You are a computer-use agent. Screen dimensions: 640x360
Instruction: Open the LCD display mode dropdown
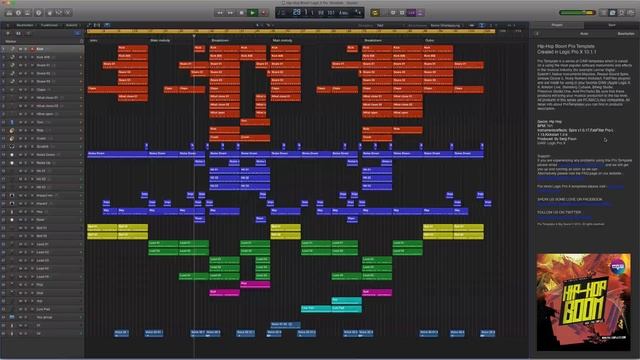(x=358, y=13)
